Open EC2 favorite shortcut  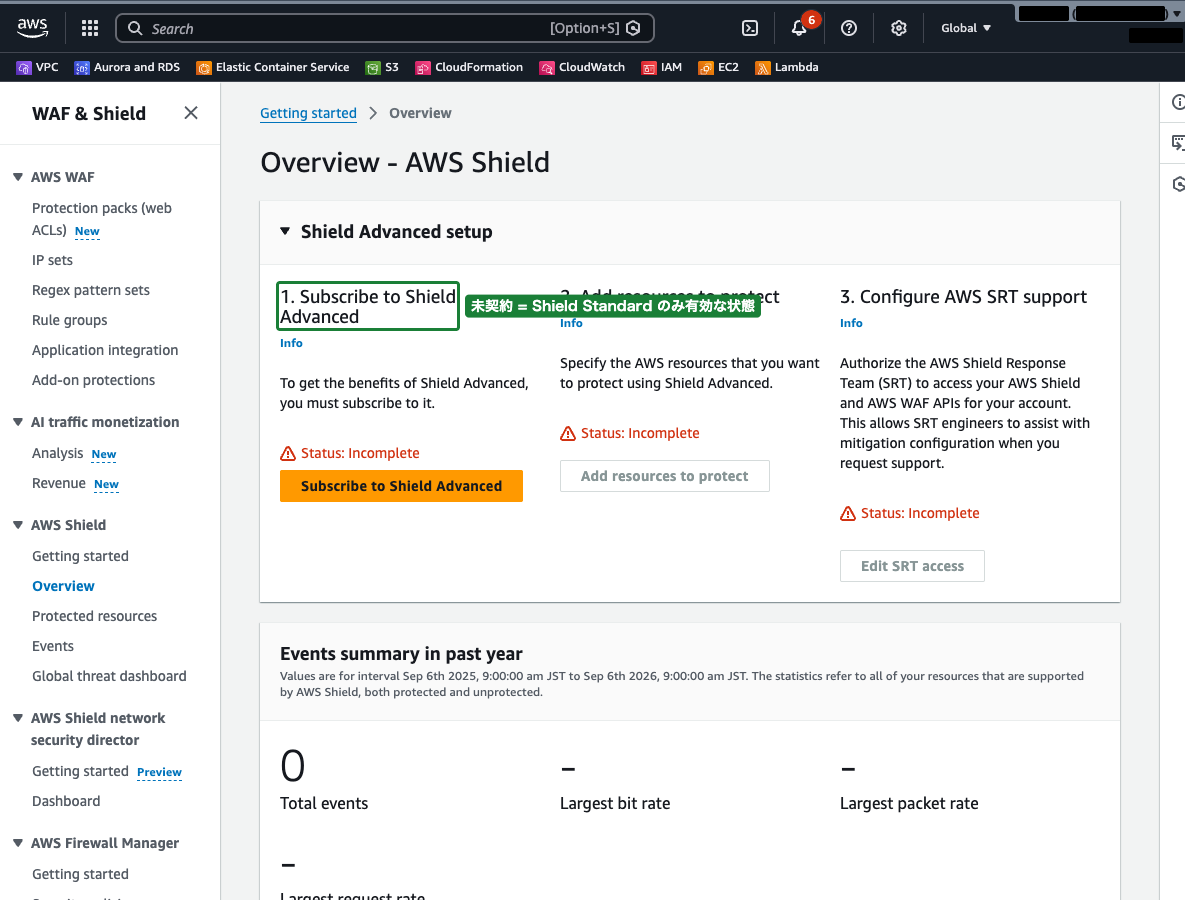pos(719,67)
